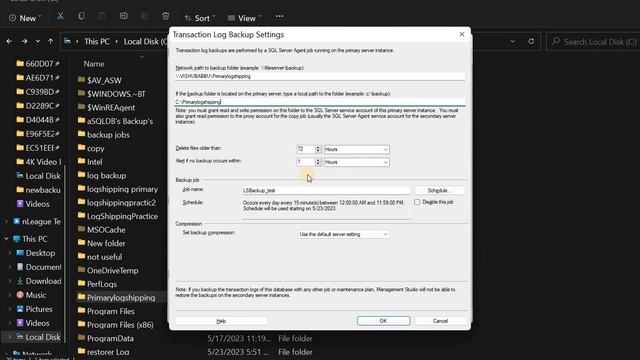
Task: Click the Cut icon in Explorer toolbar
Action: coord(60,16)
